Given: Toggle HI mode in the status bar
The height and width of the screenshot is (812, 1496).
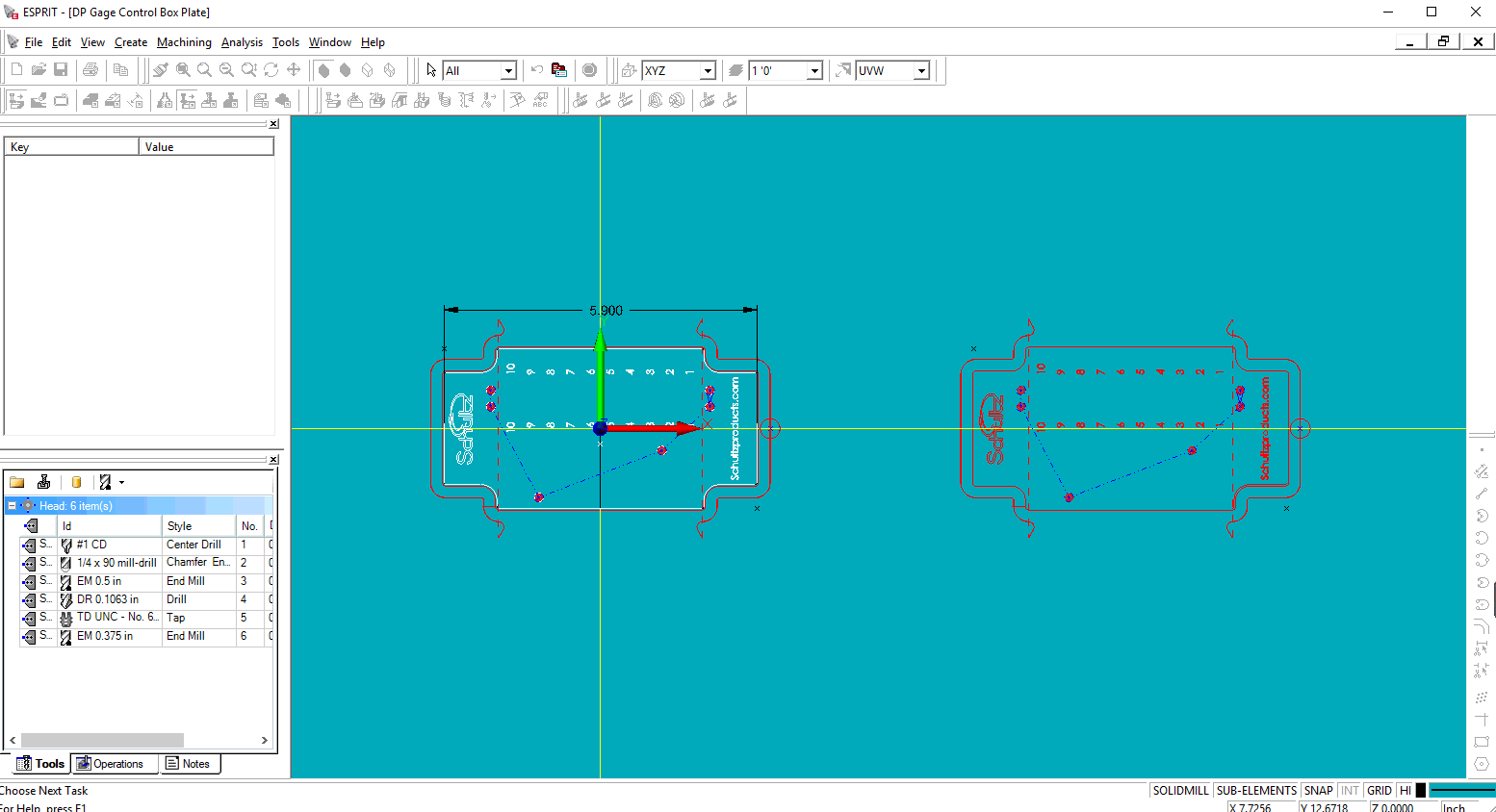Looking at the screenshot, I should [1406, 791].
